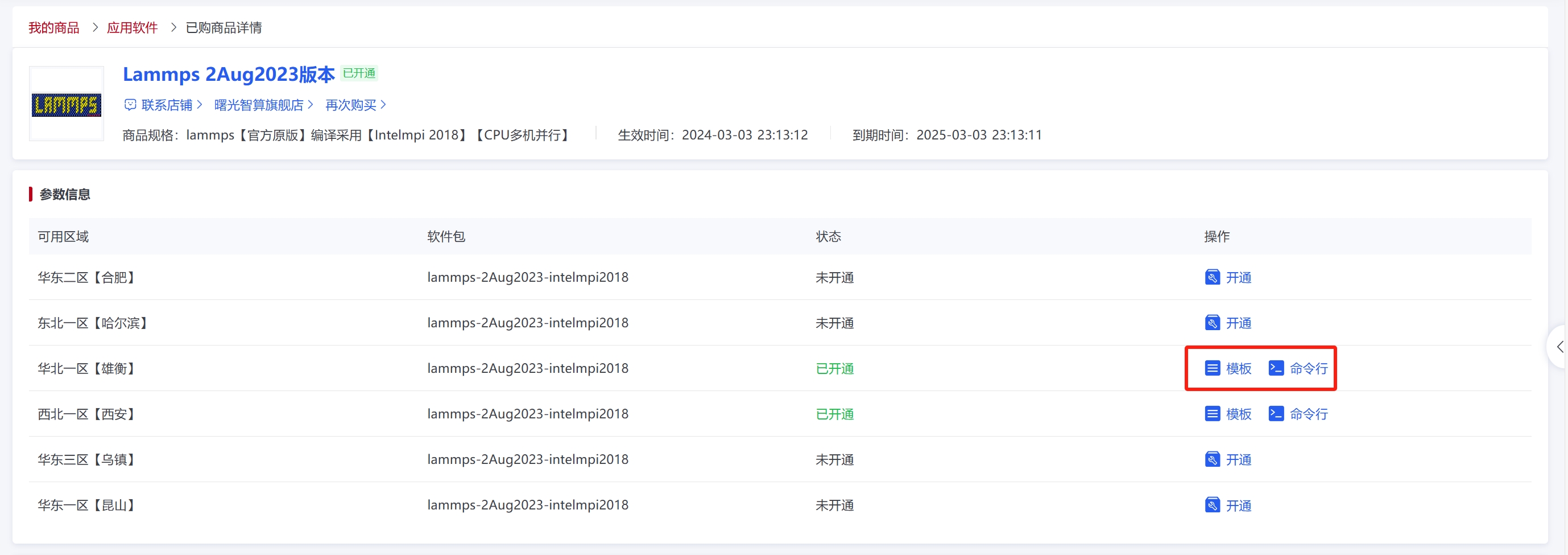The width and height of the screenshot is (1568, 555).
Task: Click the chat icon beside 联系店铺
Action: (x=130, y=105)
